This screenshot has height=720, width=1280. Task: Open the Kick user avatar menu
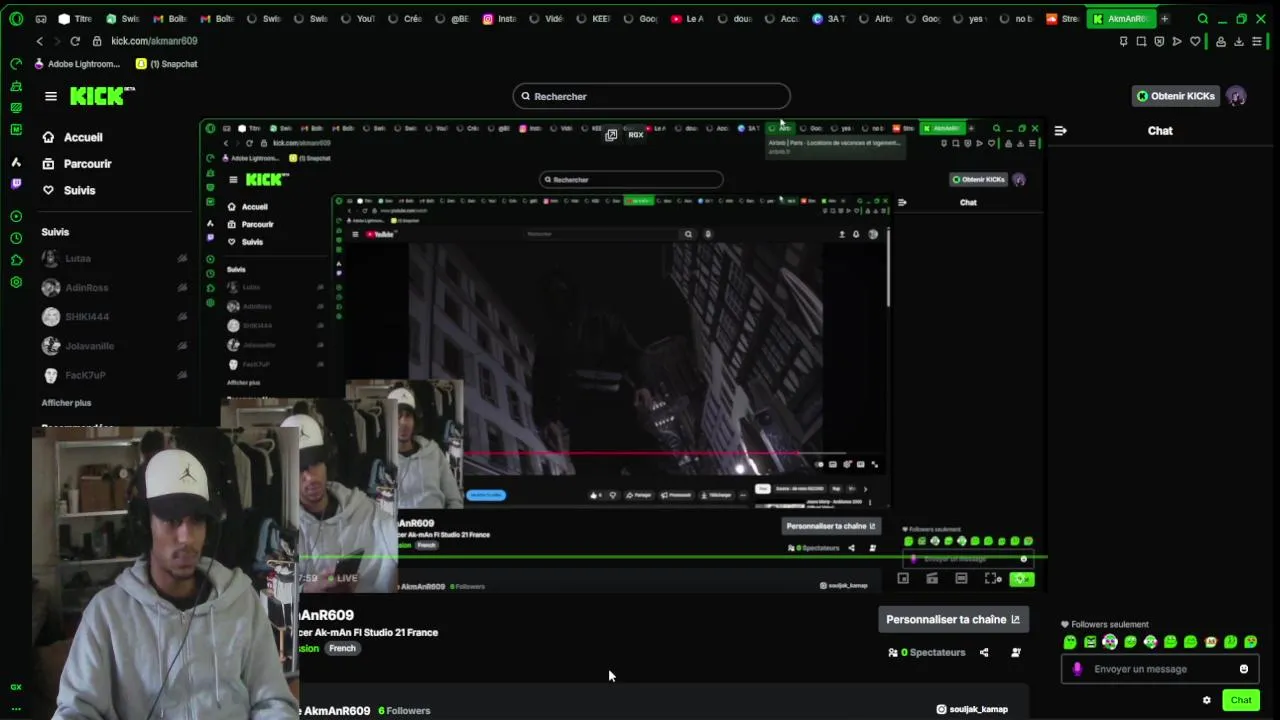coord(1237,96)
